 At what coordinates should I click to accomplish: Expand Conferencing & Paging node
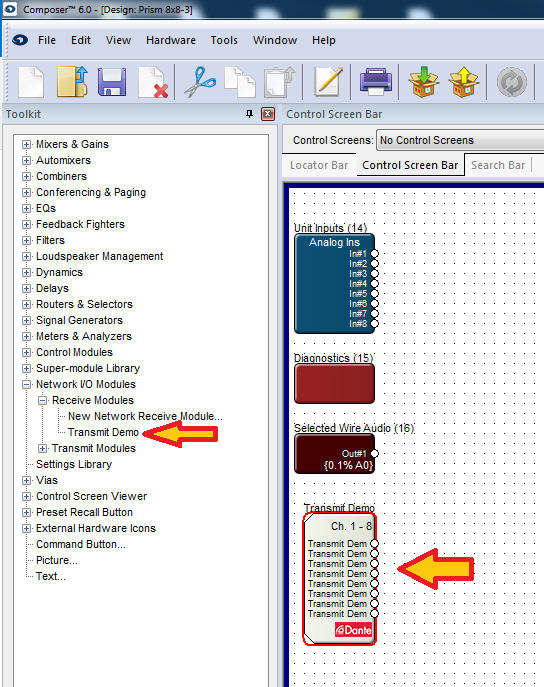coord(27,192)
